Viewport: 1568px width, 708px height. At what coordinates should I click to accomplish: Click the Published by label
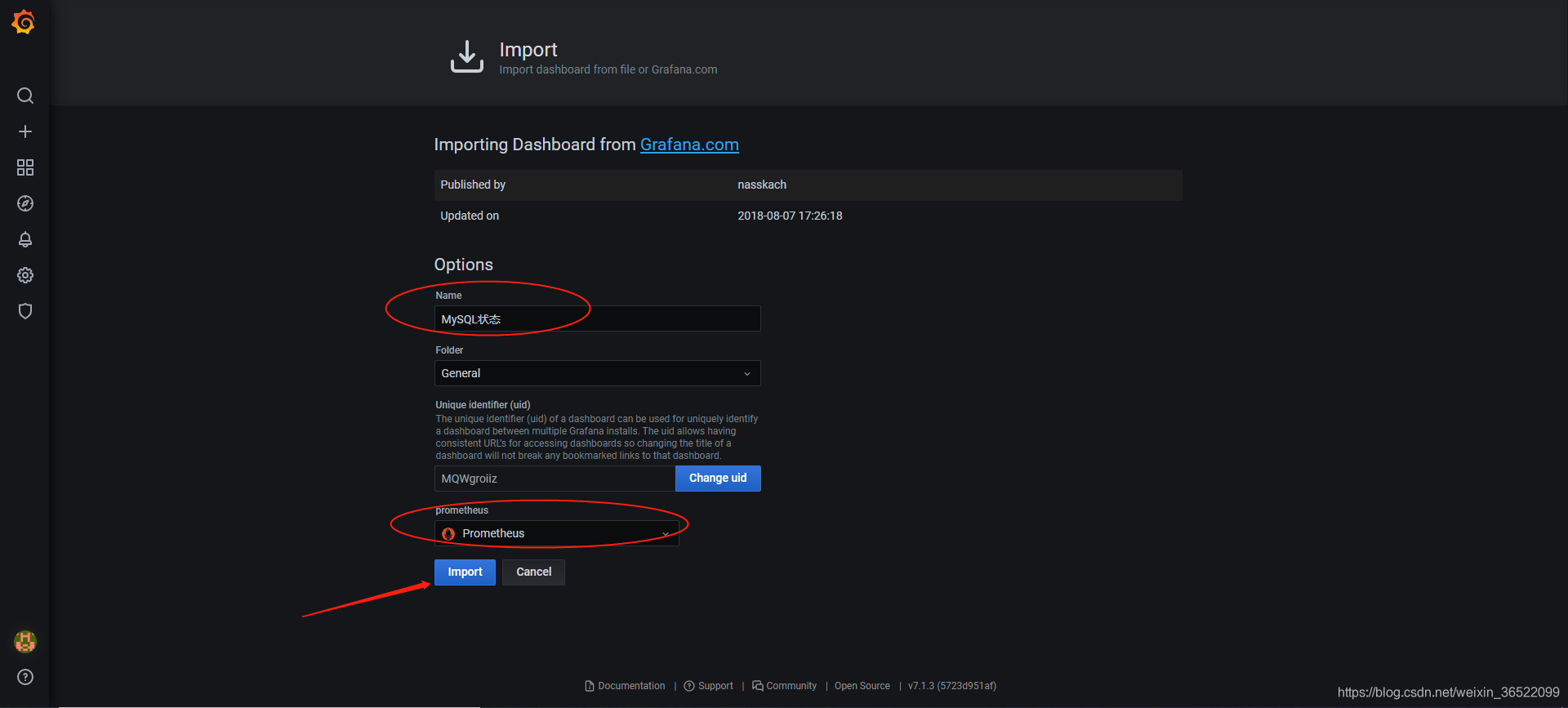pos(473,185)
